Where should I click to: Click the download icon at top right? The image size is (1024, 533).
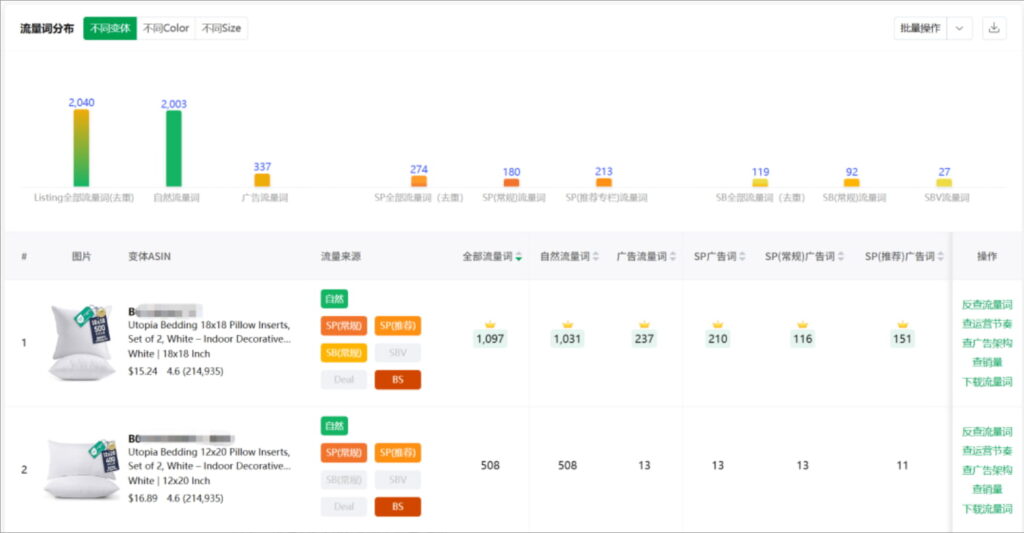coord(993,28)
